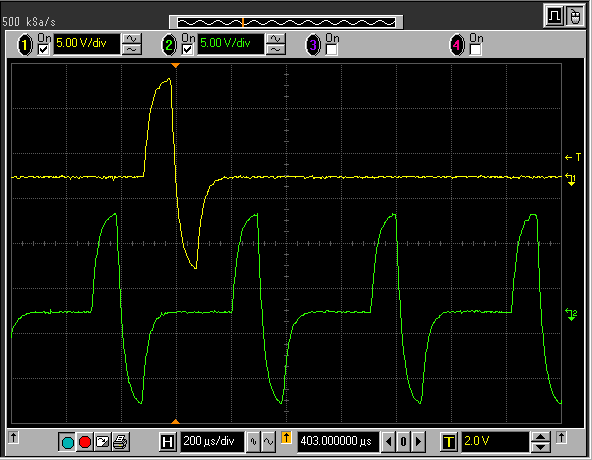The height and width of the screenshot is (460, 592).
Task: Click the channel 4 pink setup button
Action: click(456, 45)
